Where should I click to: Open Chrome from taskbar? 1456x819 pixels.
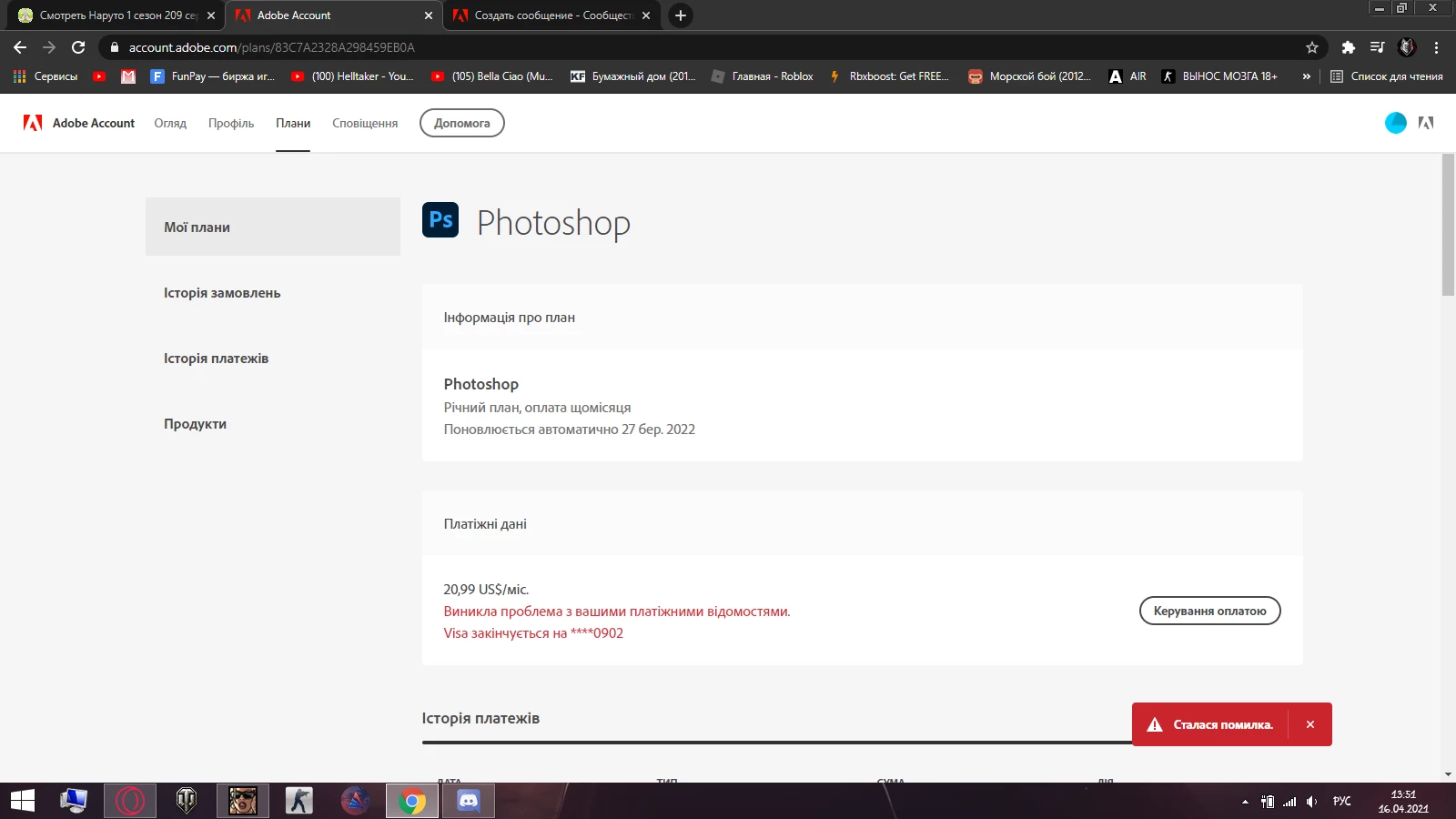point(412,801)
